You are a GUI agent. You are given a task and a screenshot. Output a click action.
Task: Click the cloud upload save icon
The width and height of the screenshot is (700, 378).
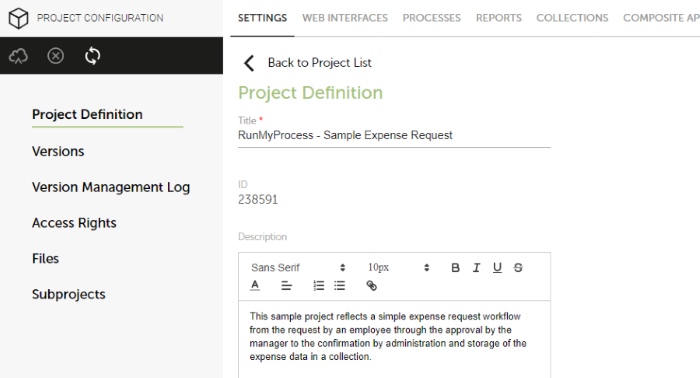tap(18, 56)
